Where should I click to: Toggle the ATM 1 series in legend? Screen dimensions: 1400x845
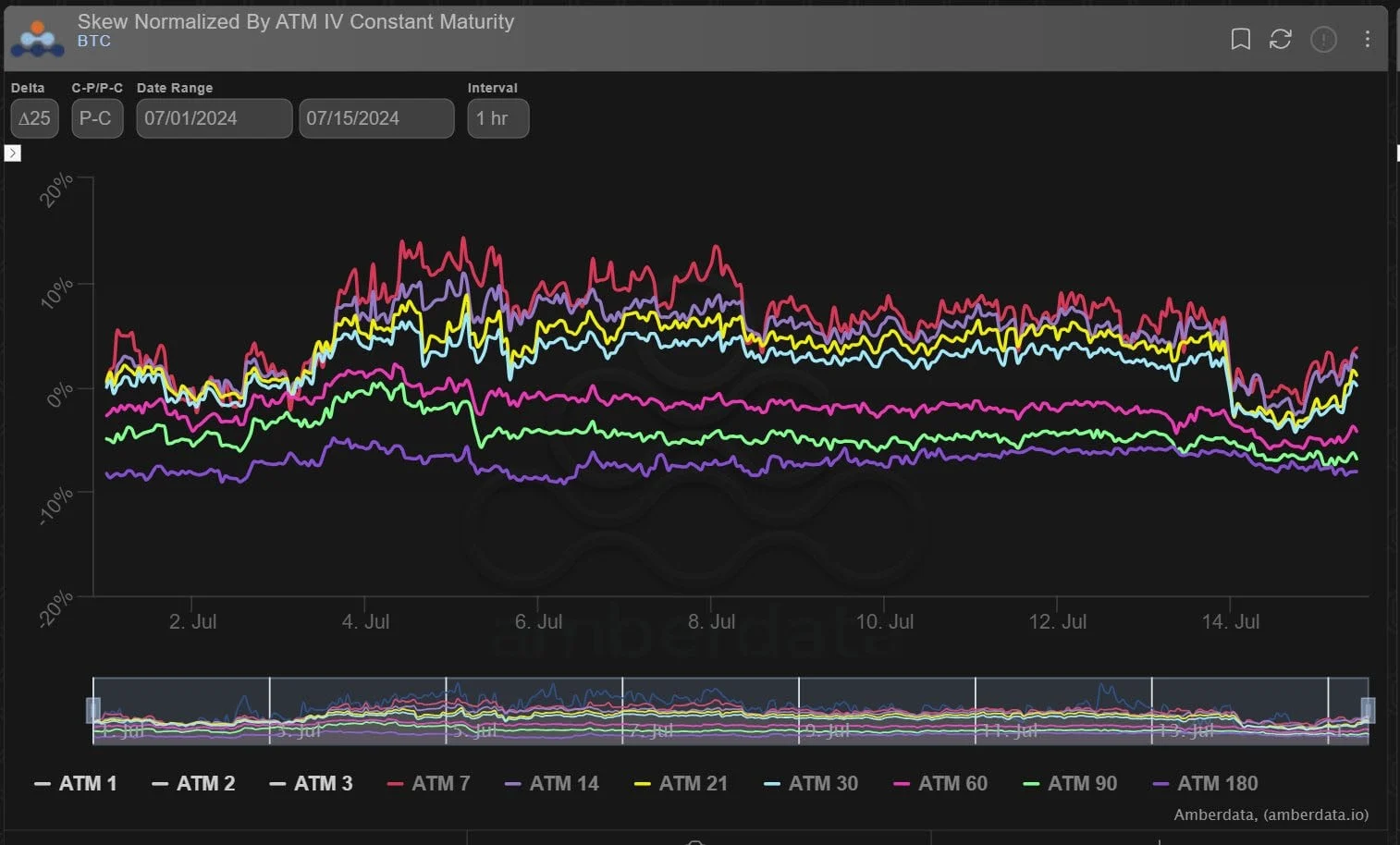[76, 783]
